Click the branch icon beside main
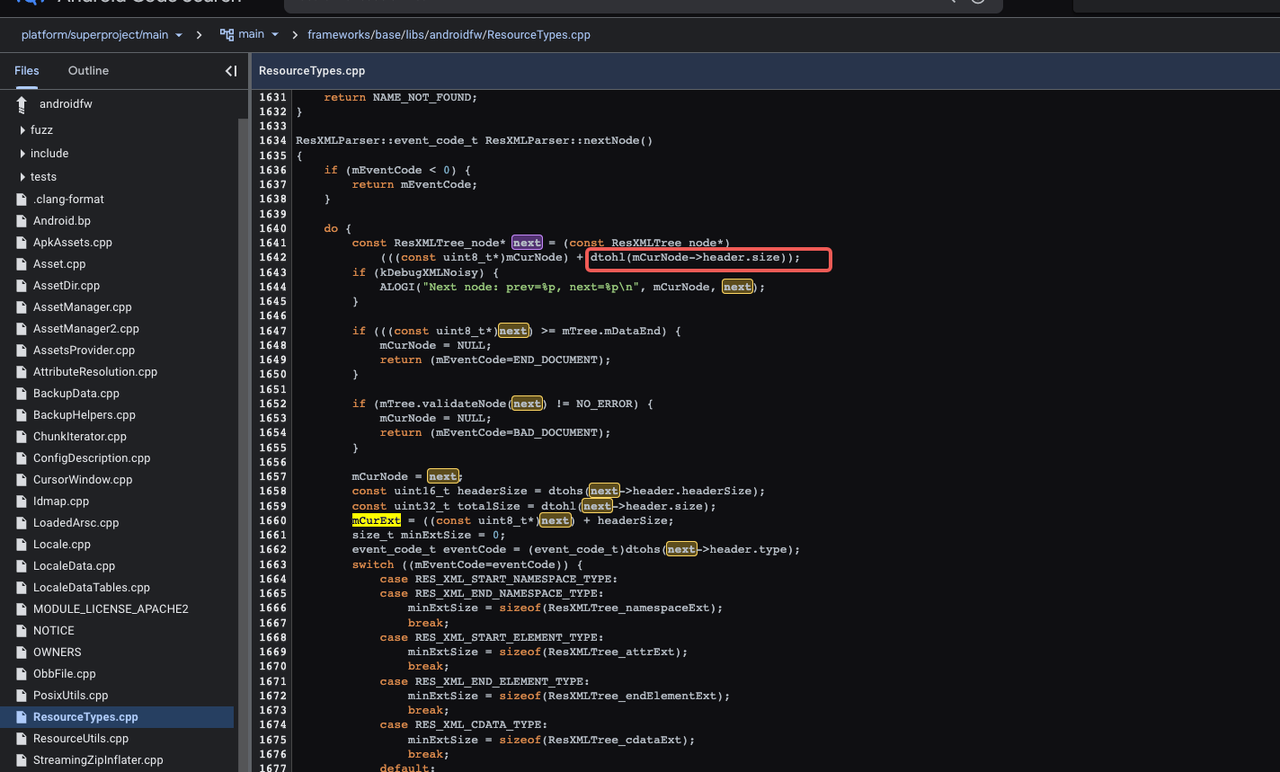The height and width of the screenshot is (772, 1280). [x=226, y=35]
